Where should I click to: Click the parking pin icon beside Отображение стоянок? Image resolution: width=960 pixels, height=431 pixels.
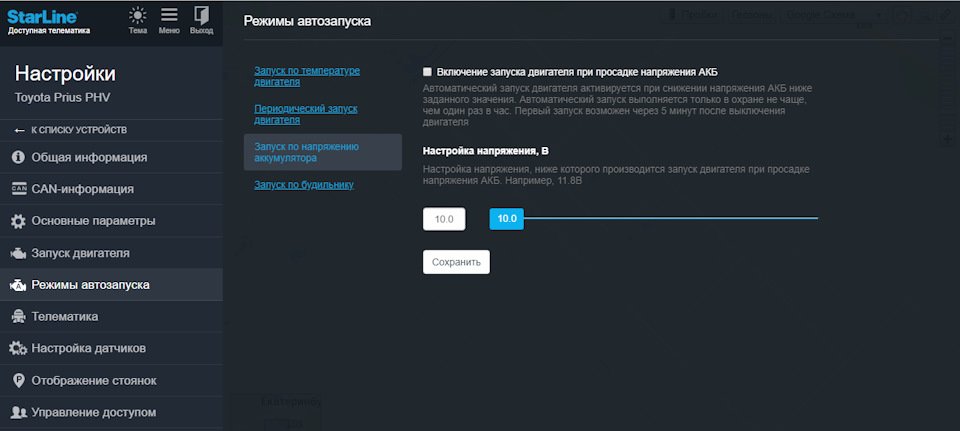tap(19, 381)
